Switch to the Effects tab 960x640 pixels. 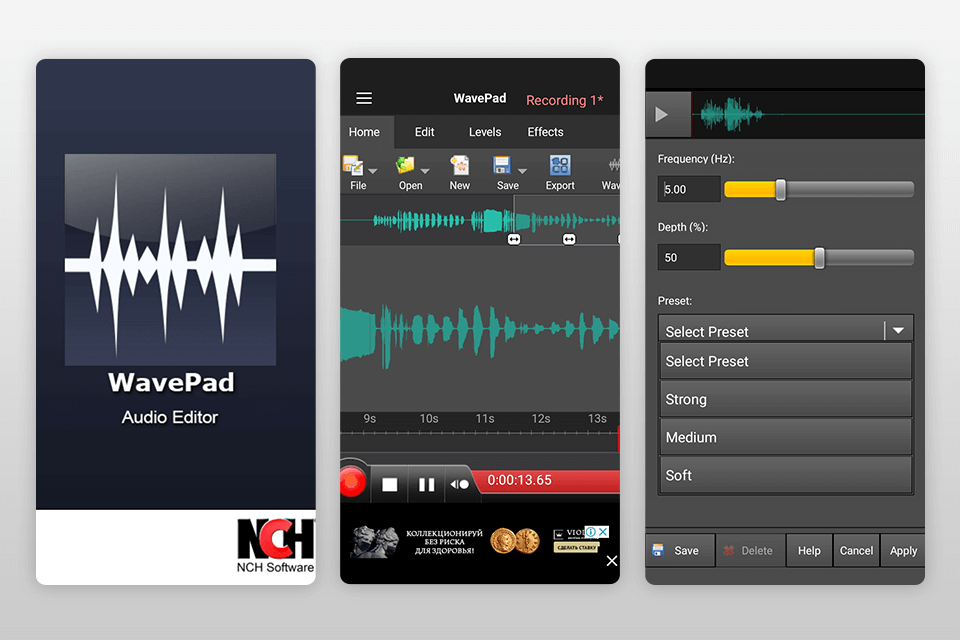click(x=545, y=131)
